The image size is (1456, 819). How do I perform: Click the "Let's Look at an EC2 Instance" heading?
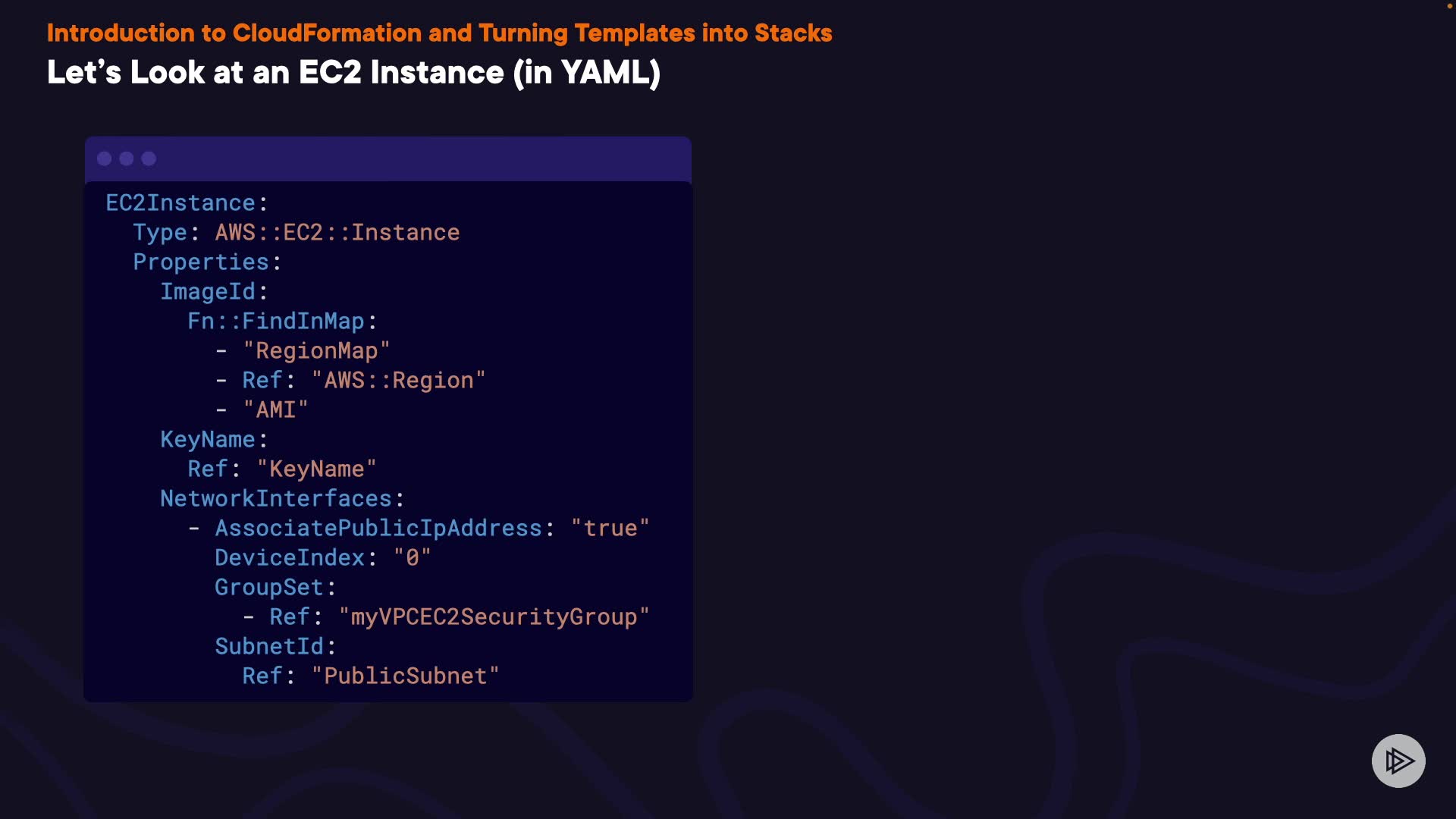pyautogui.click(x=353, y=73)
